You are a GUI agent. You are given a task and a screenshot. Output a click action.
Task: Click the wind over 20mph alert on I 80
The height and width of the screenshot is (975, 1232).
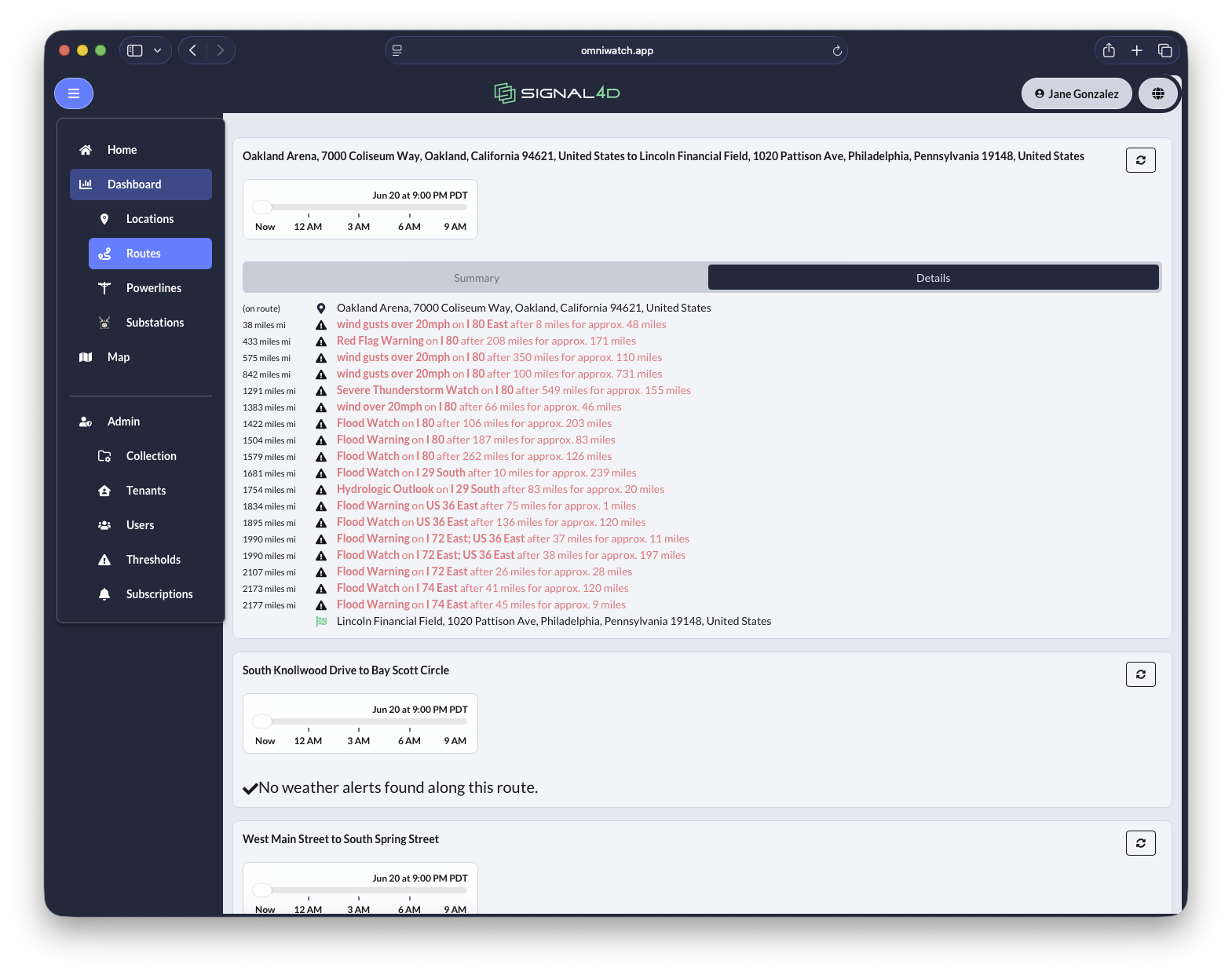coord(479,407)
